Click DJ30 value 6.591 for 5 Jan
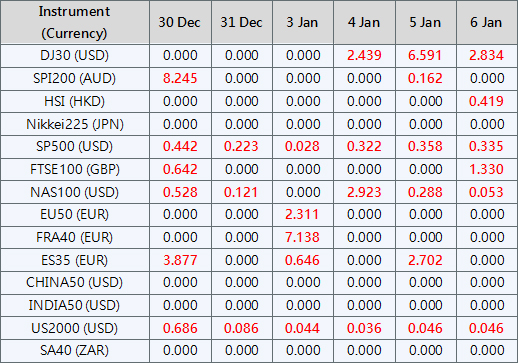 425,55
